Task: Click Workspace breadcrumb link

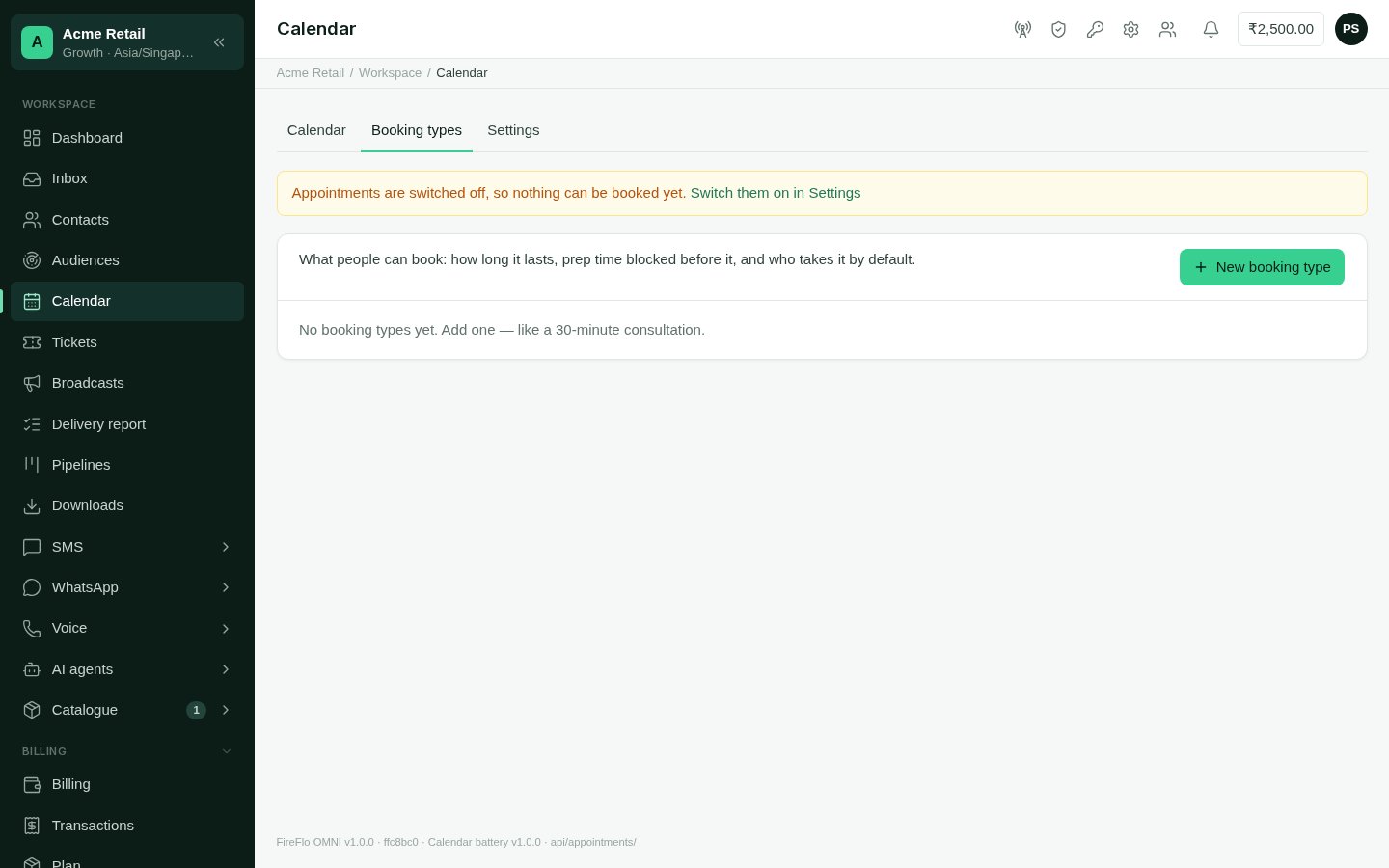Action: [x=390, y=73]
